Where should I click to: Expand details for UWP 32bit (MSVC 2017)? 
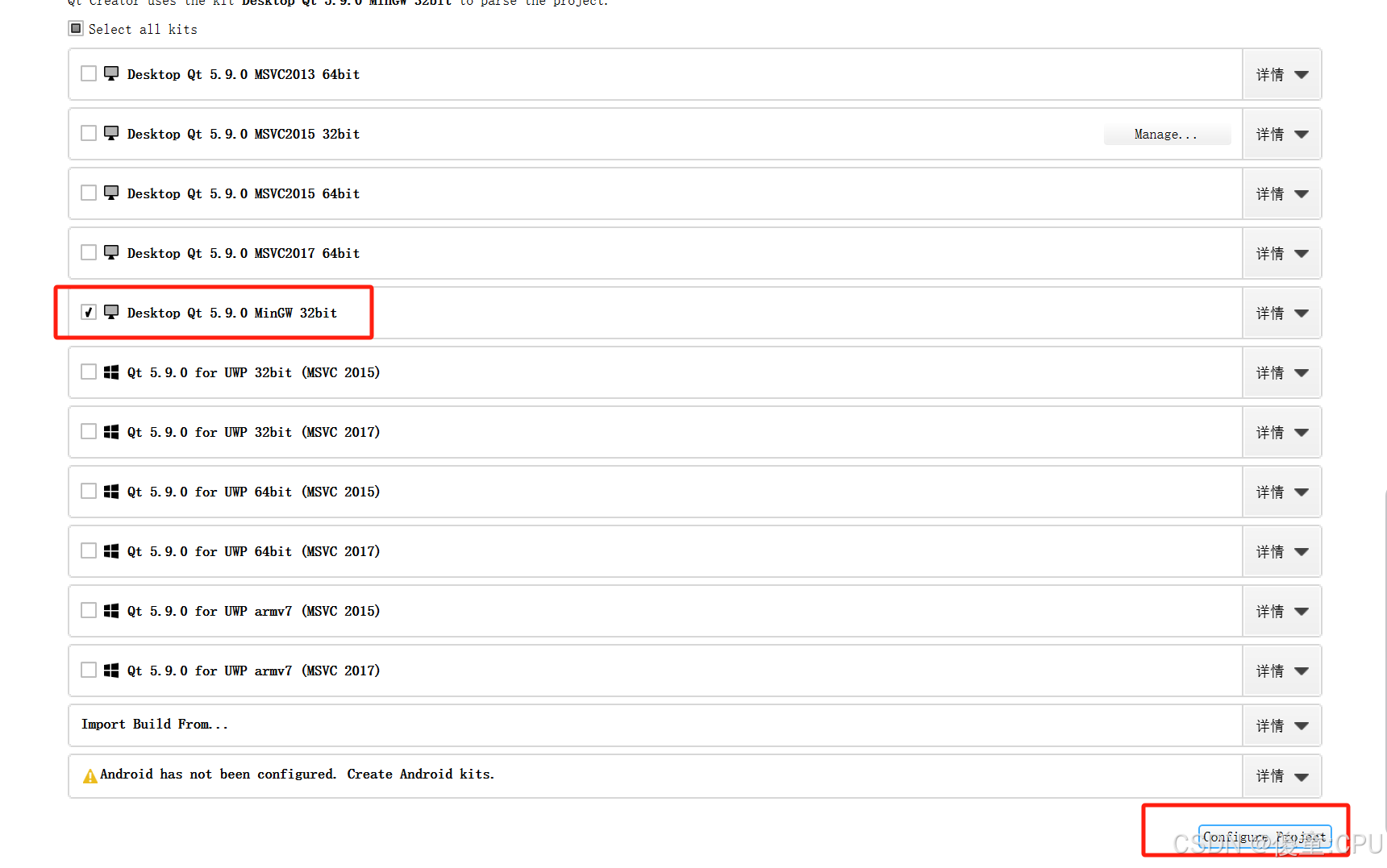[x=1281, y=432]
